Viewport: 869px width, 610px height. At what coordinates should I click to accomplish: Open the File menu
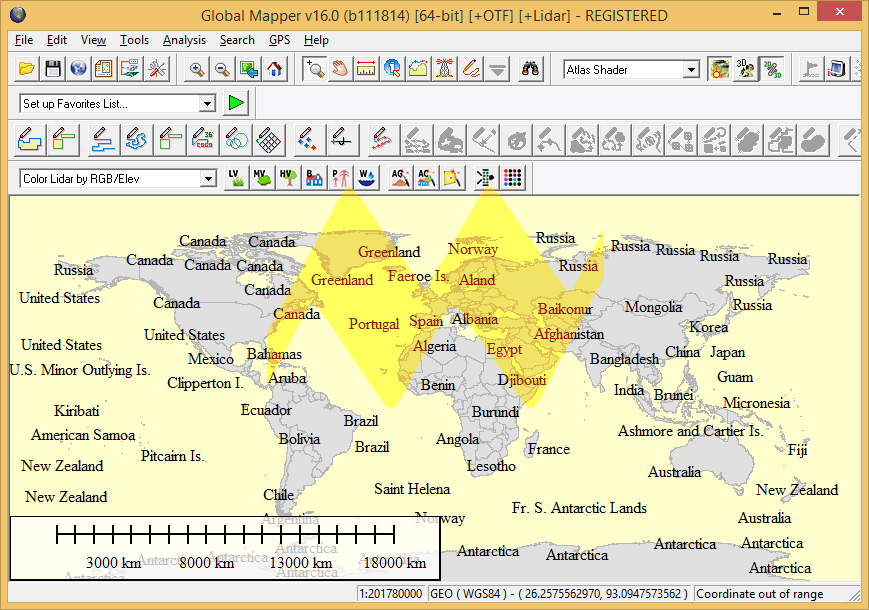point(24,40)
